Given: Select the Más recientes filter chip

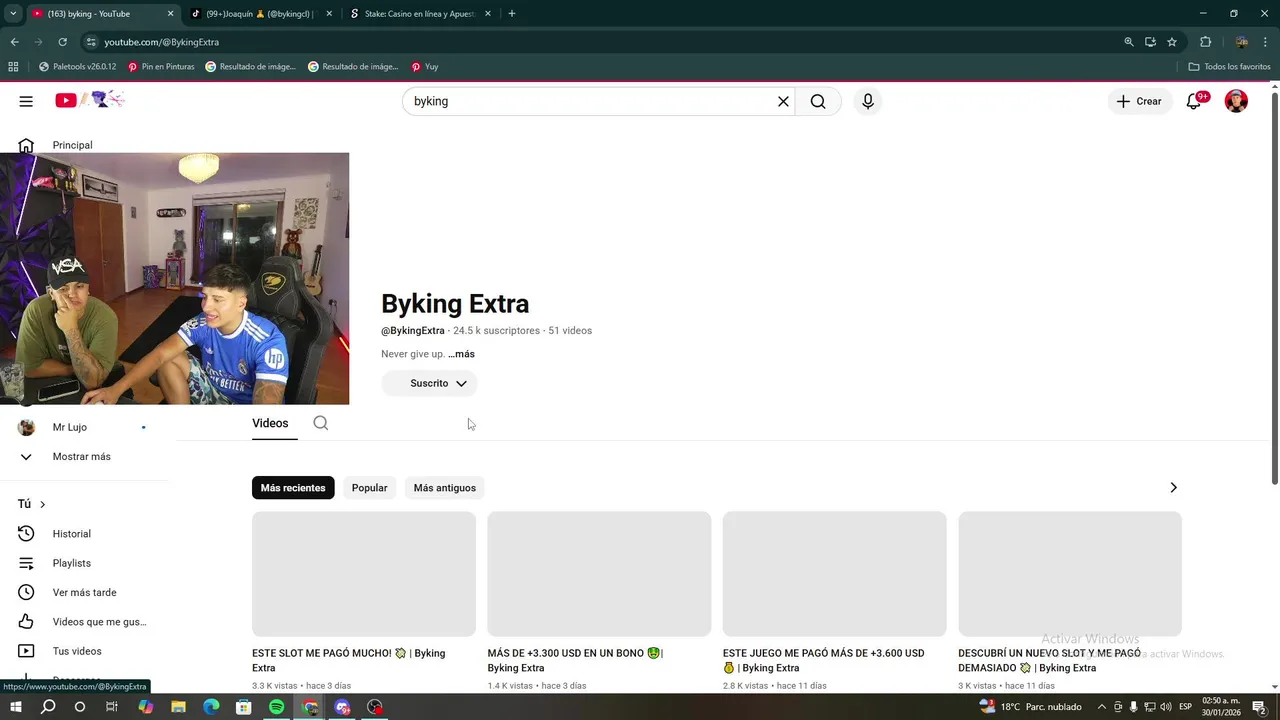Looking at the screenshot, I should pyautogui.click(x=293, y=488).
